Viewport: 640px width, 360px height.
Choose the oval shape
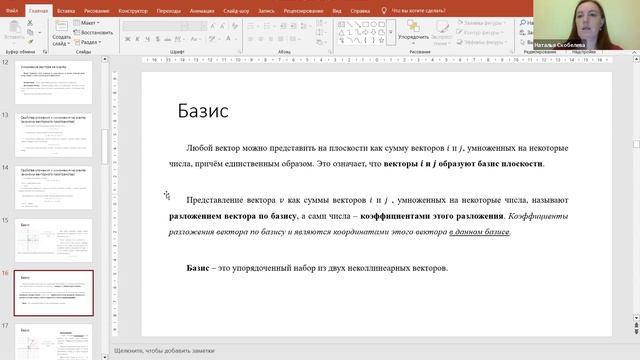click(x=373, y=24)
